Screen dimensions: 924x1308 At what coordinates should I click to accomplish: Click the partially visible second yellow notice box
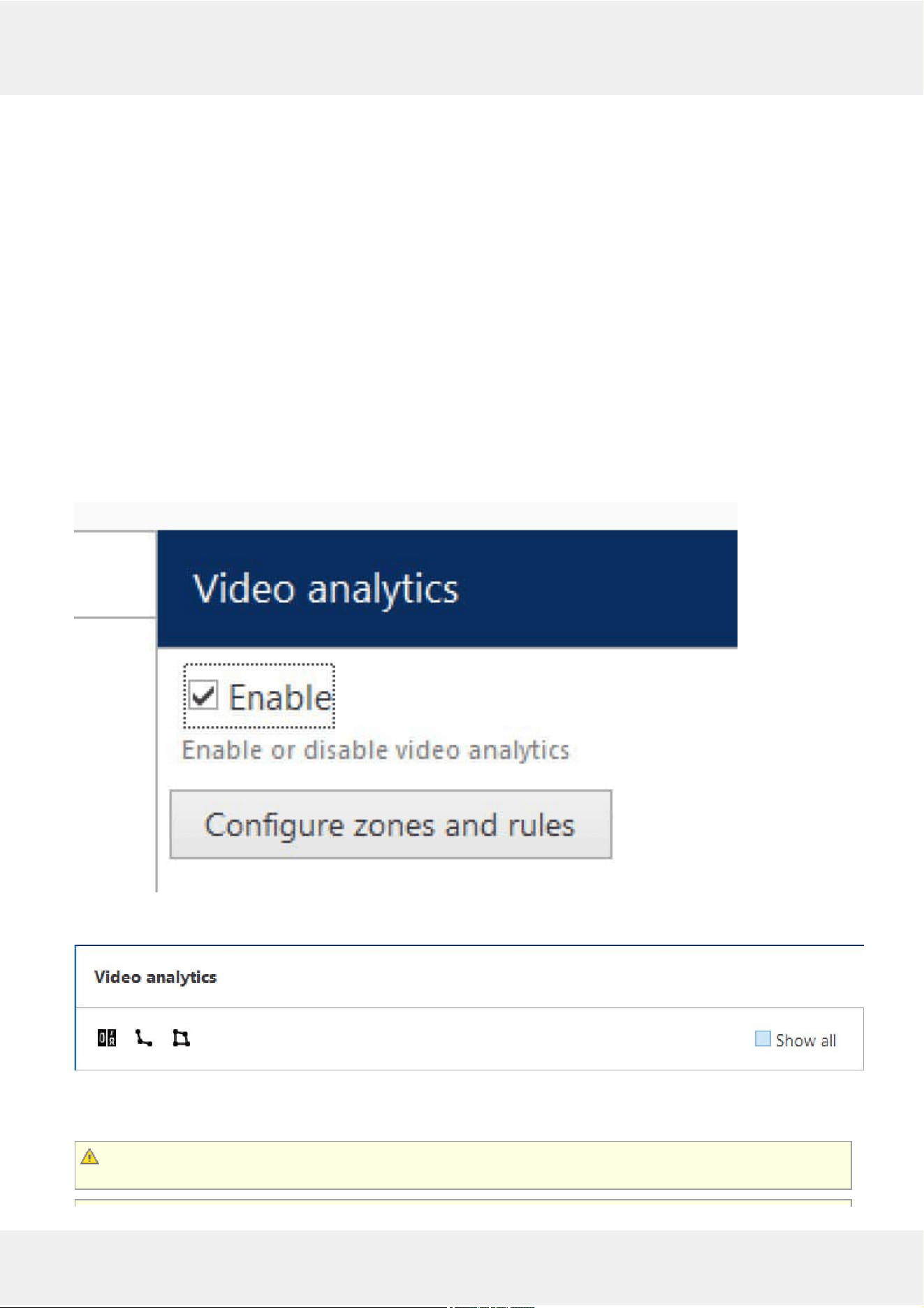point(463,1202)
